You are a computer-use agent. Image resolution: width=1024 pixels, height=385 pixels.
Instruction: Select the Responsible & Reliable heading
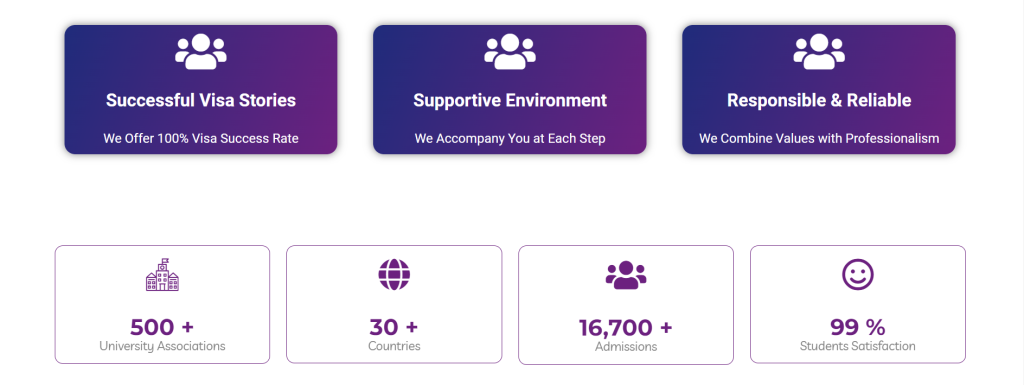click(819, 100)
